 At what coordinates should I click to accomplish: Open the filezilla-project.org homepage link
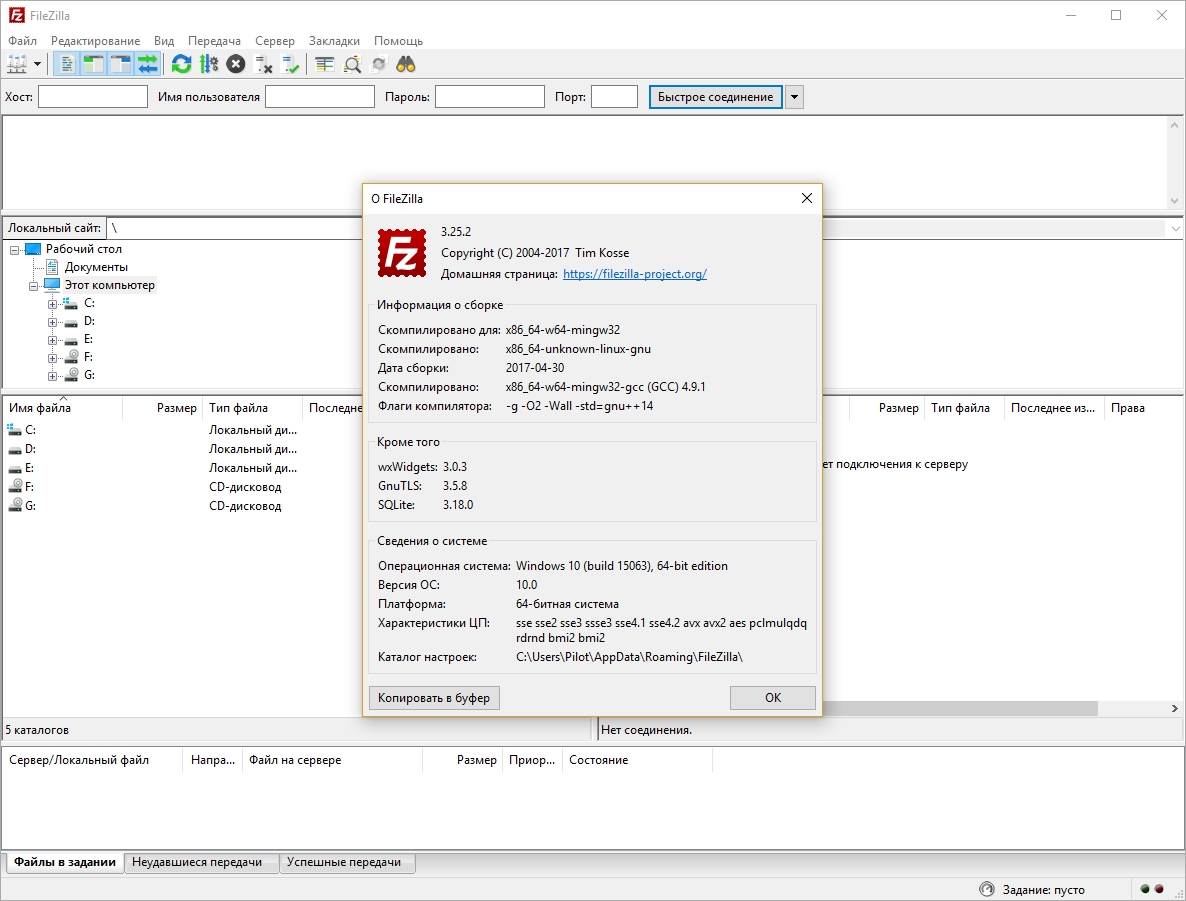(x=635, y=274)
